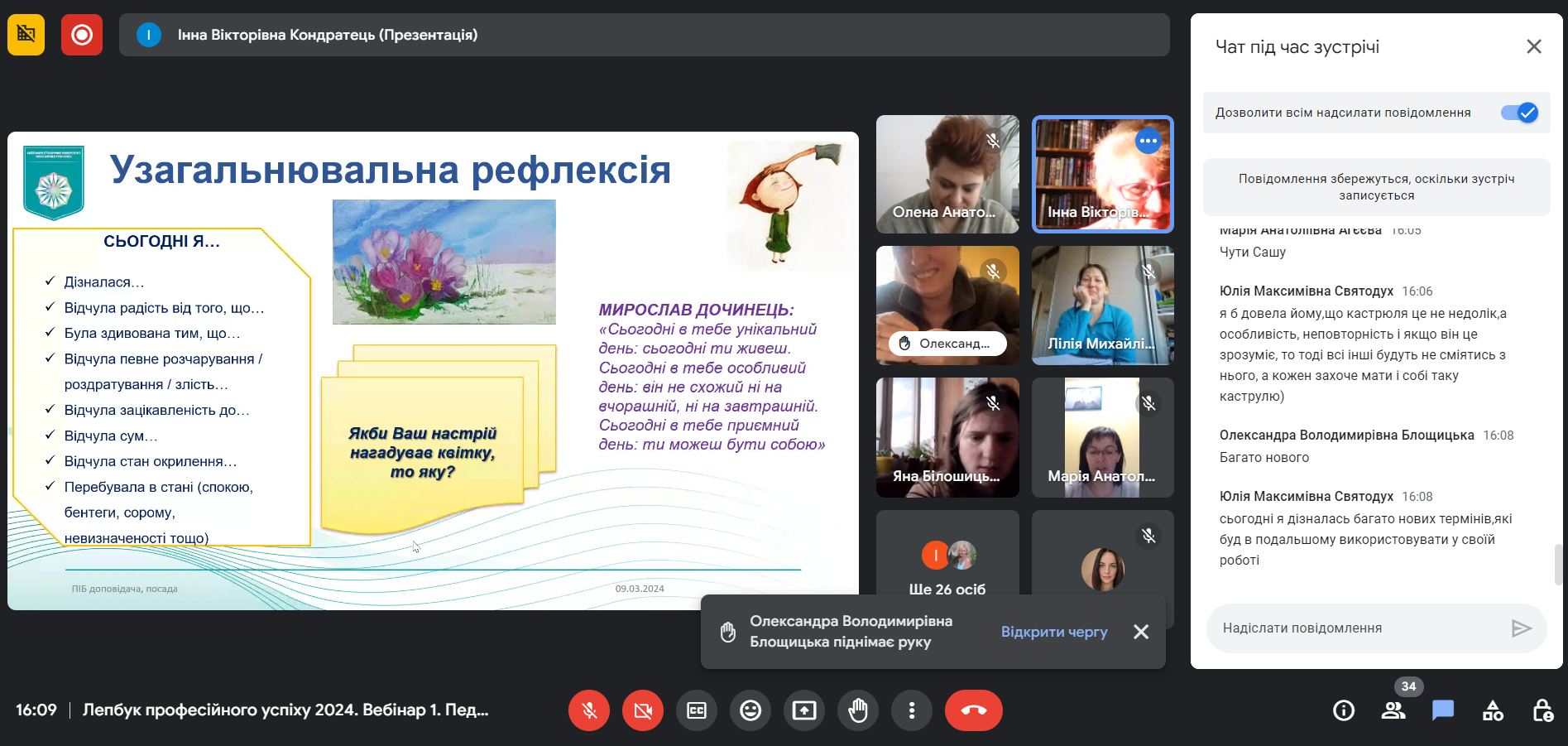Dismiss the raised hand notification
This screenshot has height=746, width=1568.
pyautogui.click(x=1141, y=632)
